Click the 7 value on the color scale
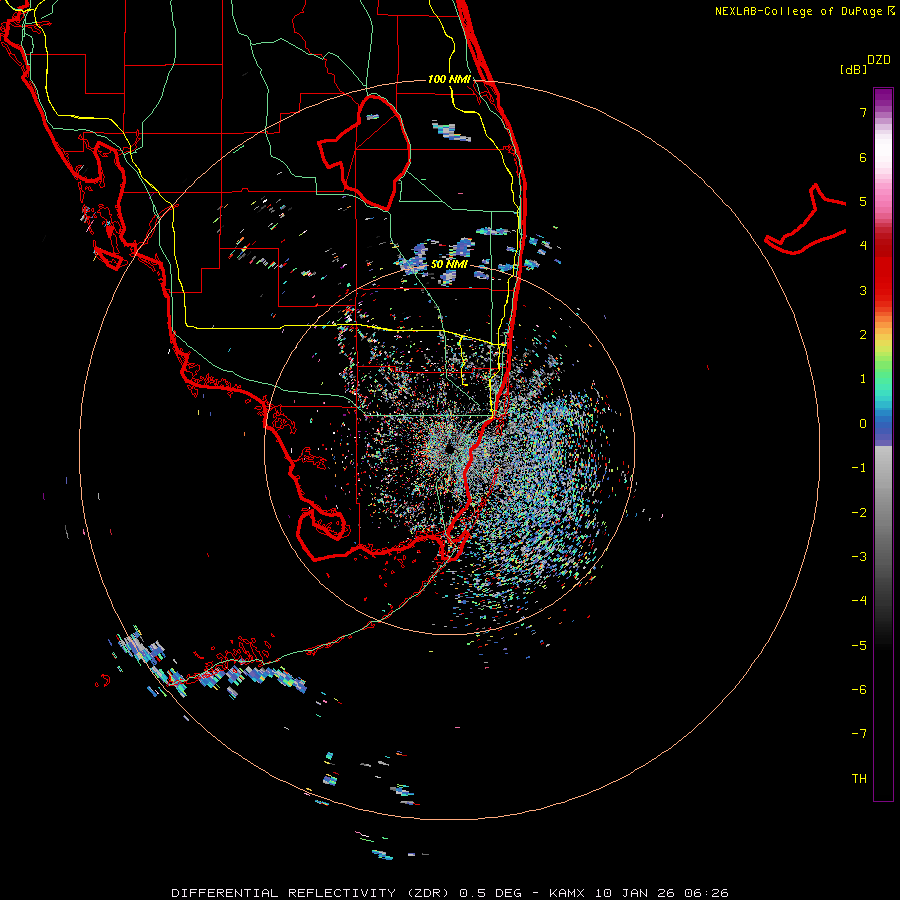 point(863,112)
